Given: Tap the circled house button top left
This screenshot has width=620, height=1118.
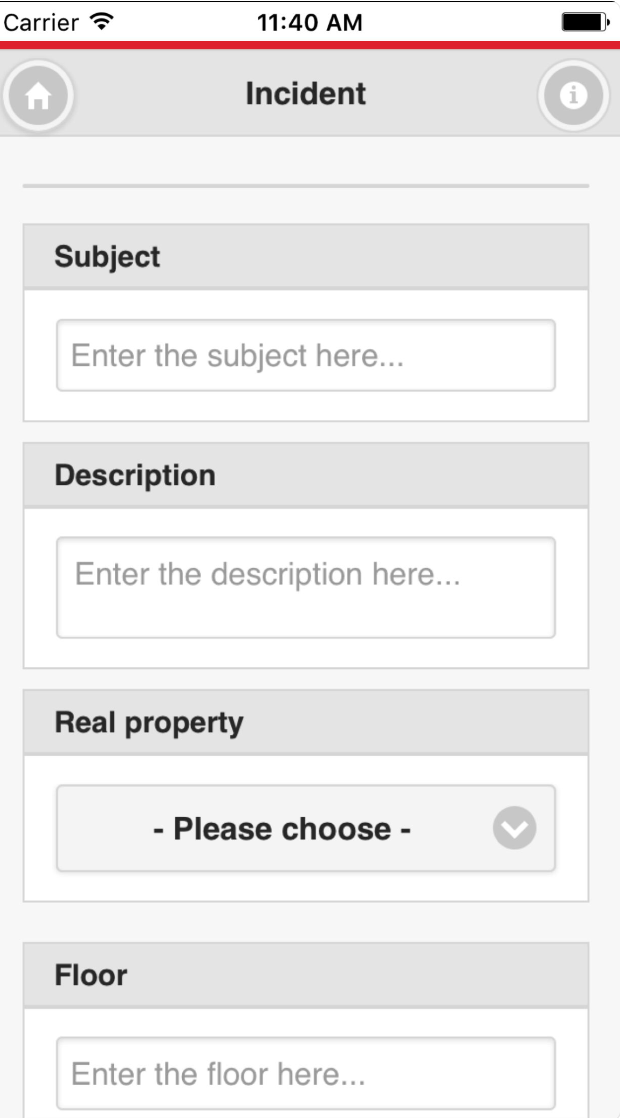Looking at the screenshot, I should (38, 95).
